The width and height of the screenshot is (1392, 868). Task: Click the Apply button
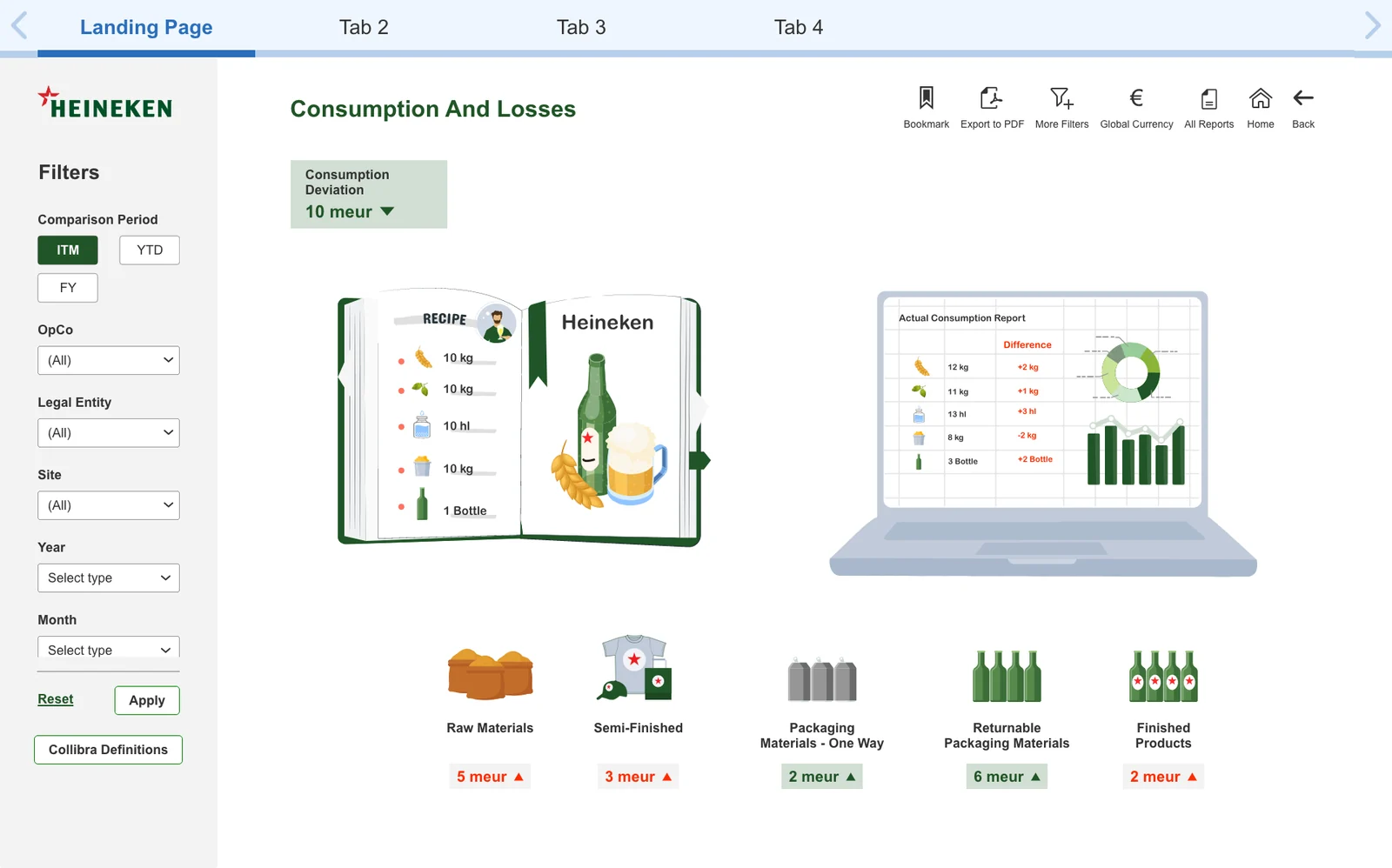[147, 701]
